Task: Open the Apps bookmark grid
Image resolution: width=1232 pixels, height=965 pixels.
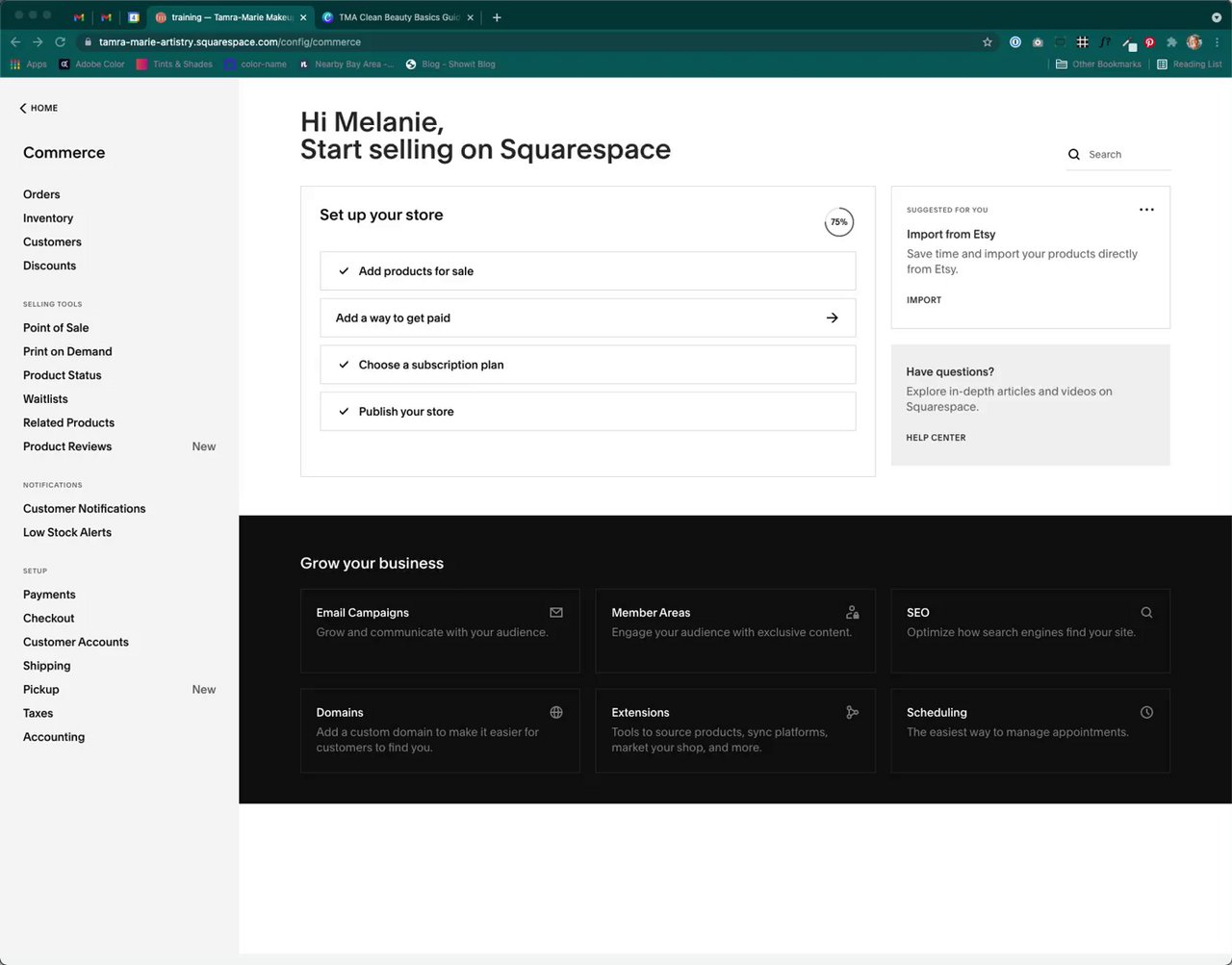Action: point(28,64)
